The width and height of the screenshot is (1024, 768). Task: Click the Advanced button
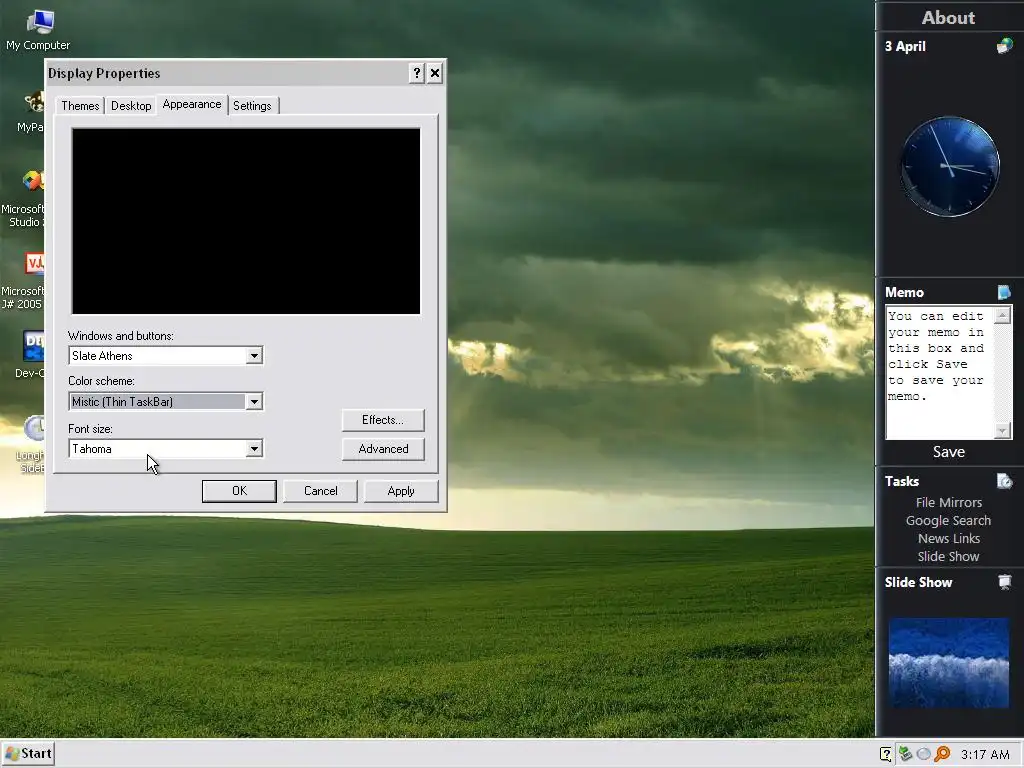point(383,449)
